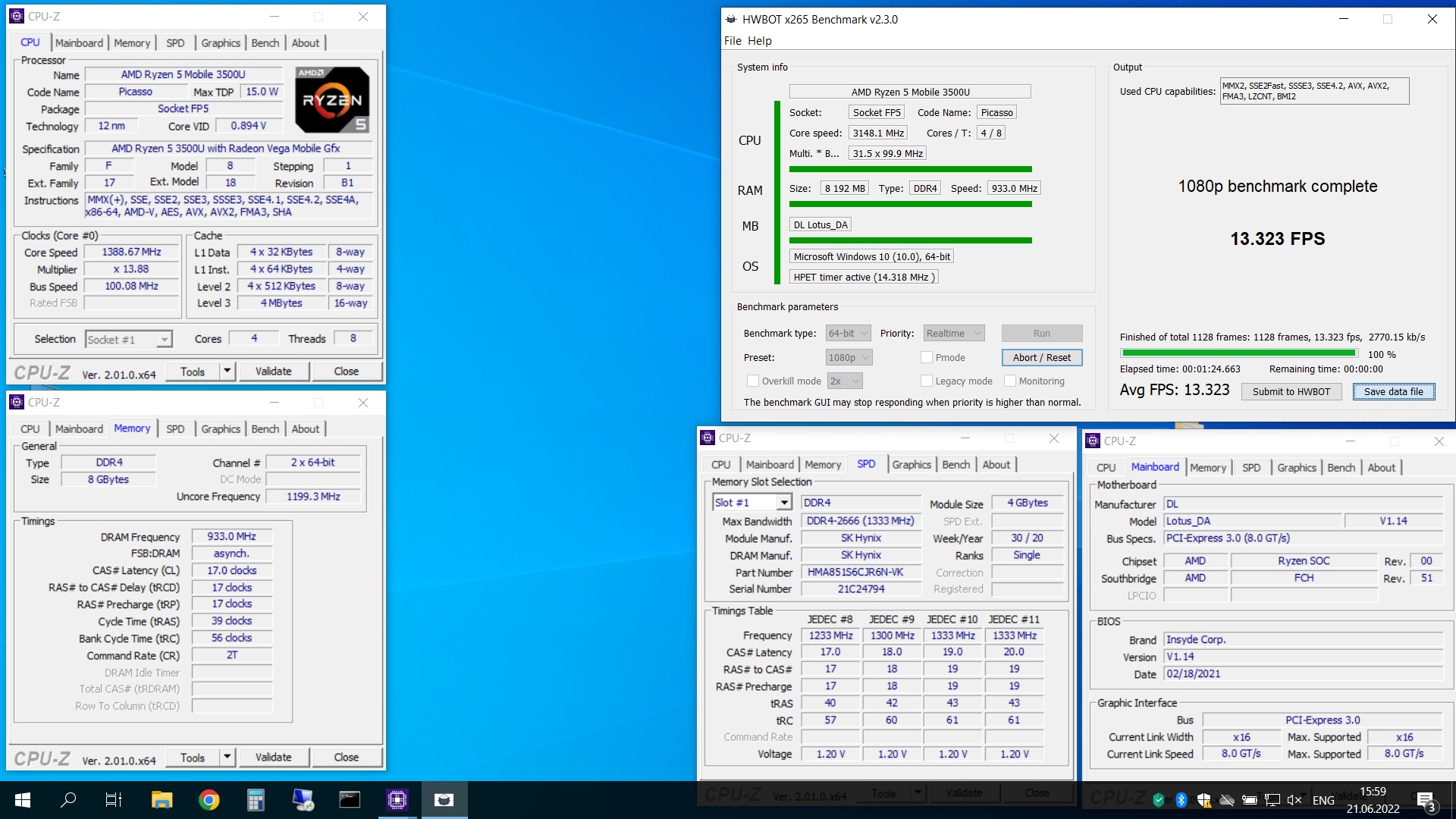Expand Tools arrow in Memory tab window
Image resolution: width=1456 pixels, height=819 pixels.
(x=227, y=757)
